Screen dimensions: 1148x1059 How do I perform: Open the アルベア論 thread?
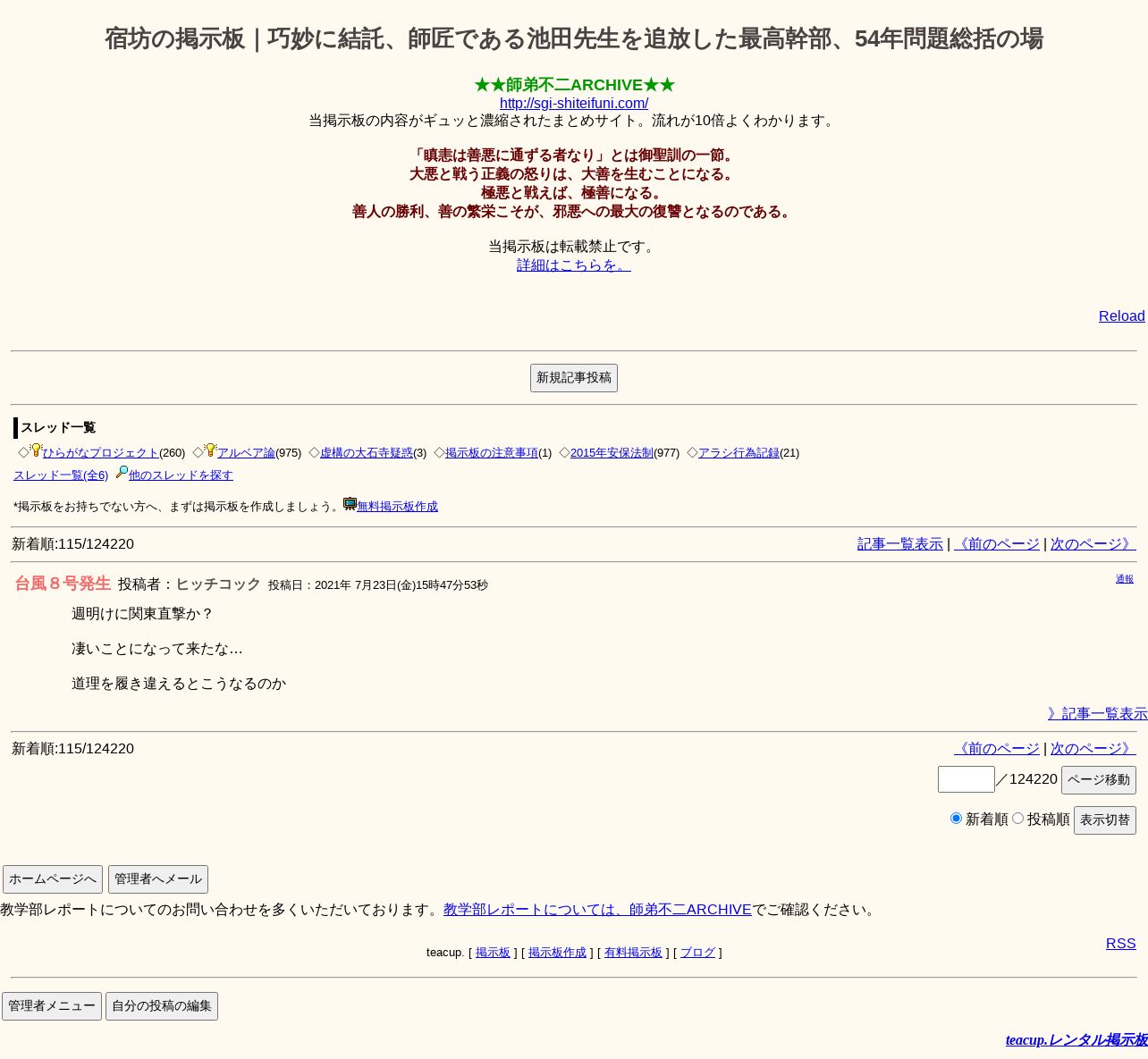coord(246,453)
